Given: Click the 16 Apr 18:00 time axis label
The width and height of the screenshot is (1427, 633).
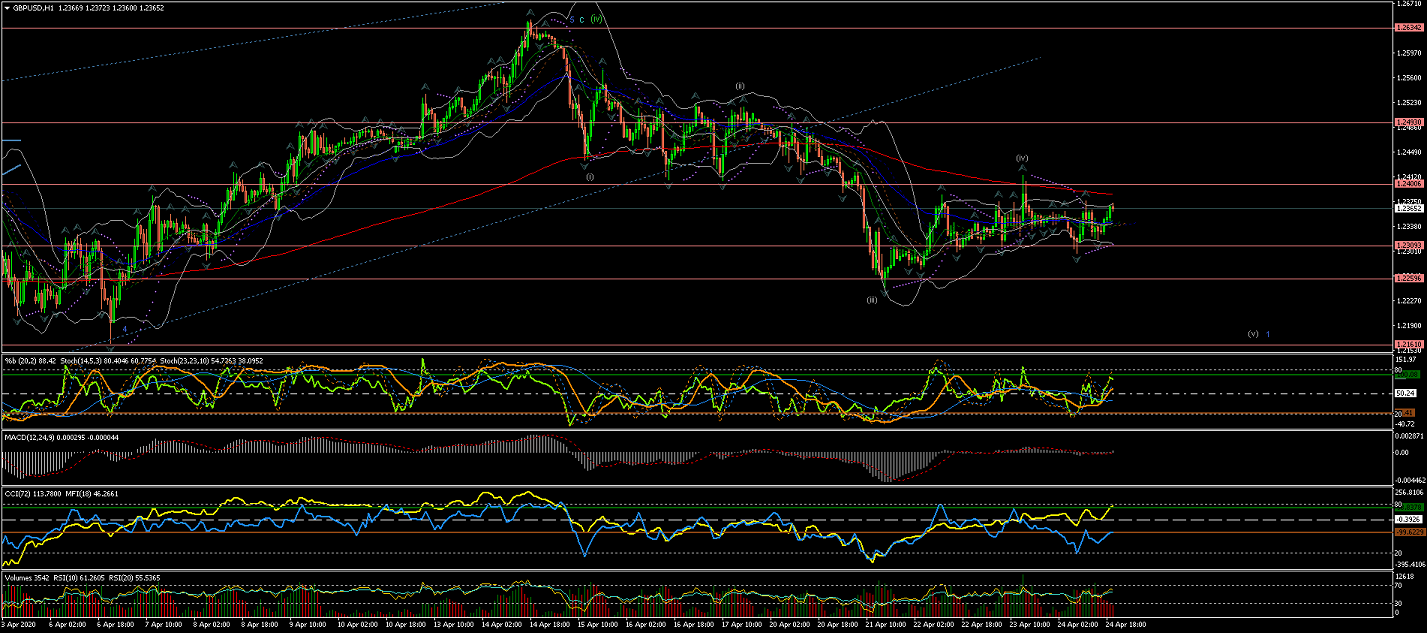Looking at the screenshot, I should pyautogui.click(x=692, y=624).
